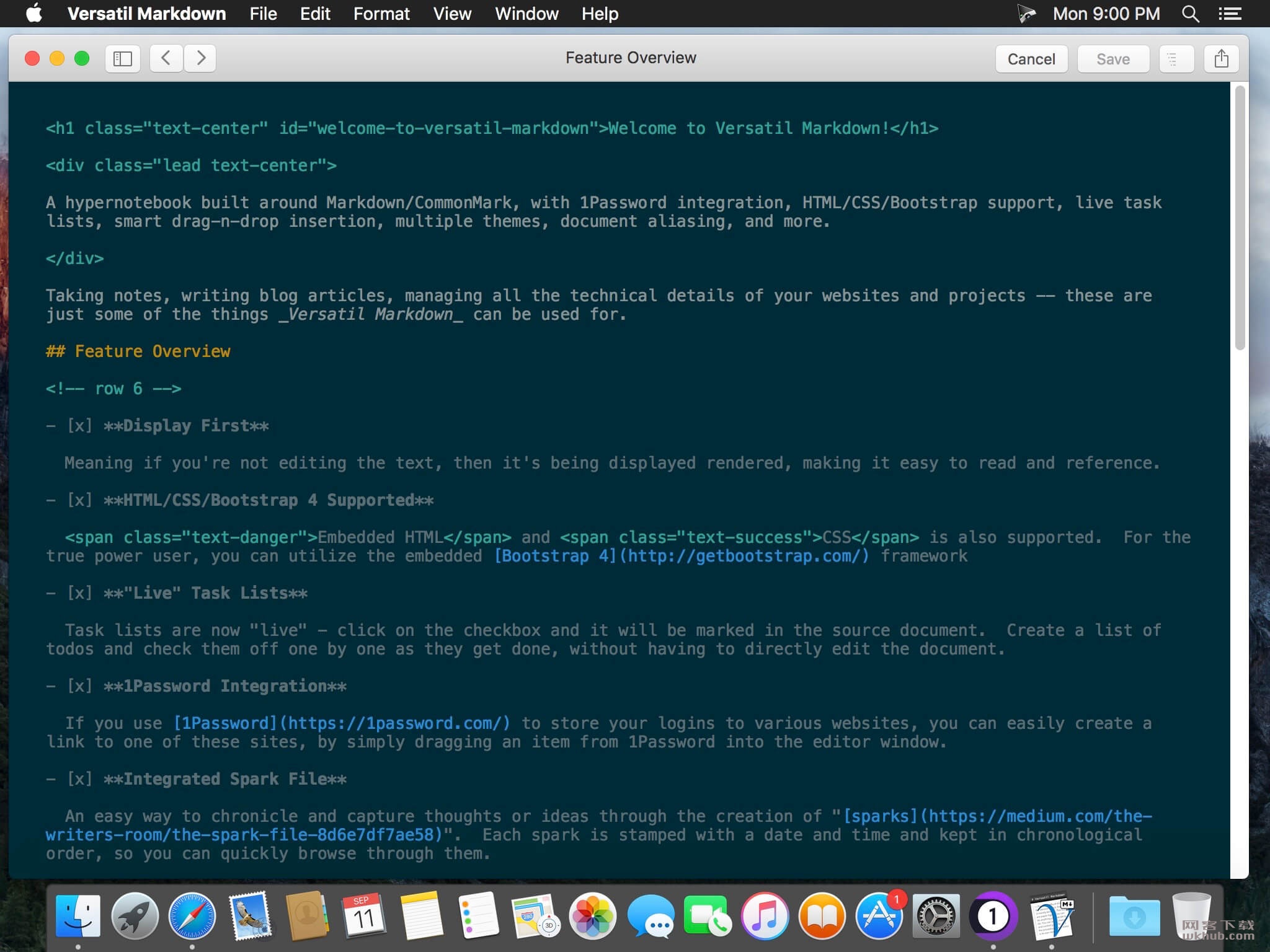Click the vertical scrollbar thumb
This screenshot has width=1270, height=952.
click(1240, 217)
